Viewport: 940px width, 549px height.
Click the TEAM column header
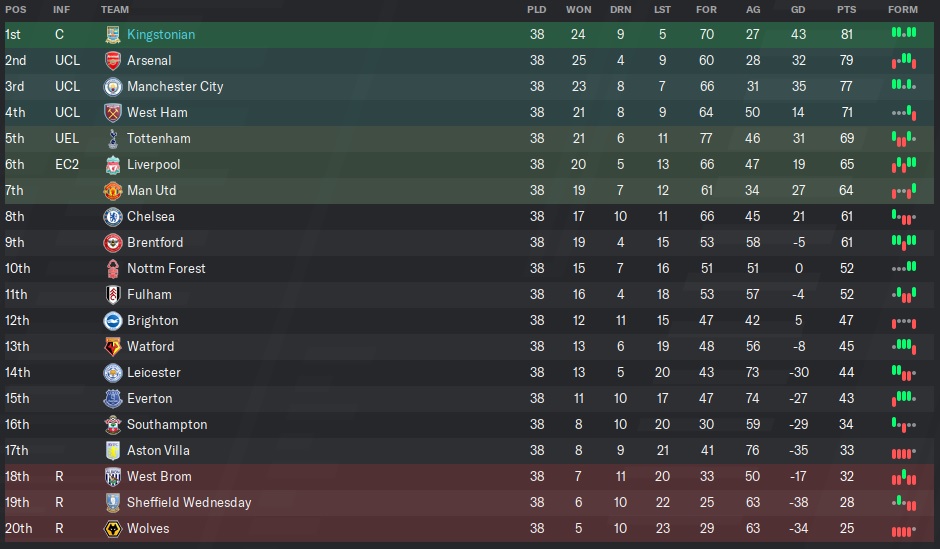coord(115,9)
